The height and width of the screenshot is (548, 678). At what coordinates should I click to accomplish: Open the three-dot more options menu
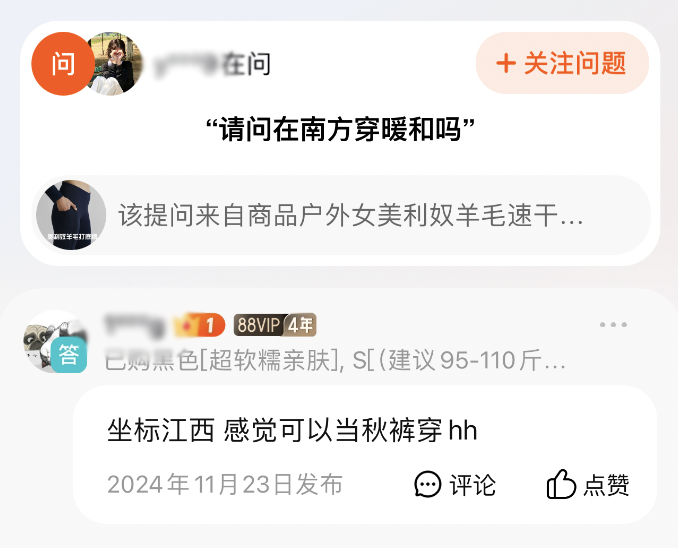[613, 324]
